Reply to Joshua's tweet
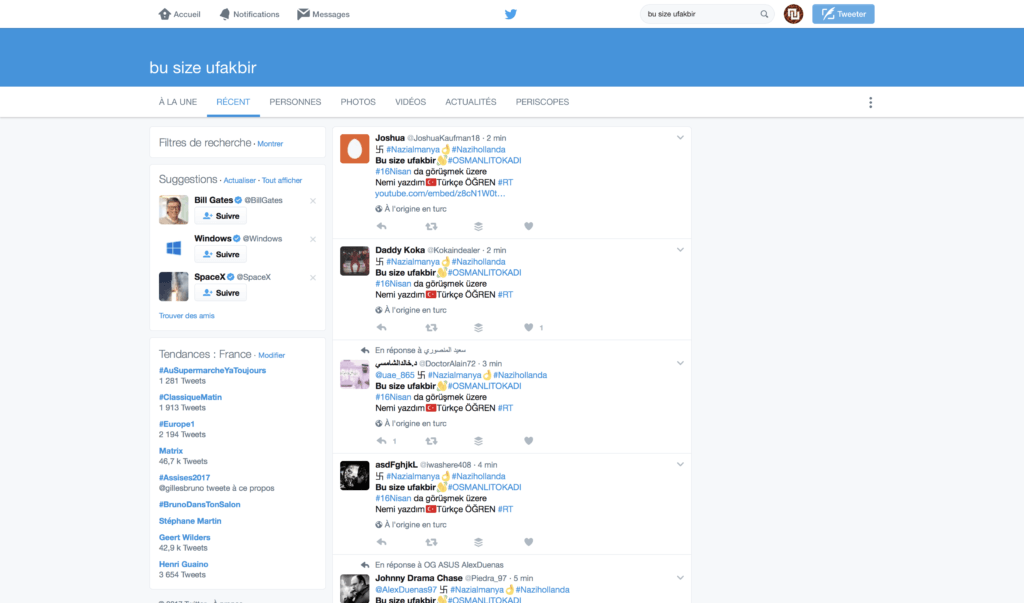The image size is (1024, 603). click(x=381, y=226)
